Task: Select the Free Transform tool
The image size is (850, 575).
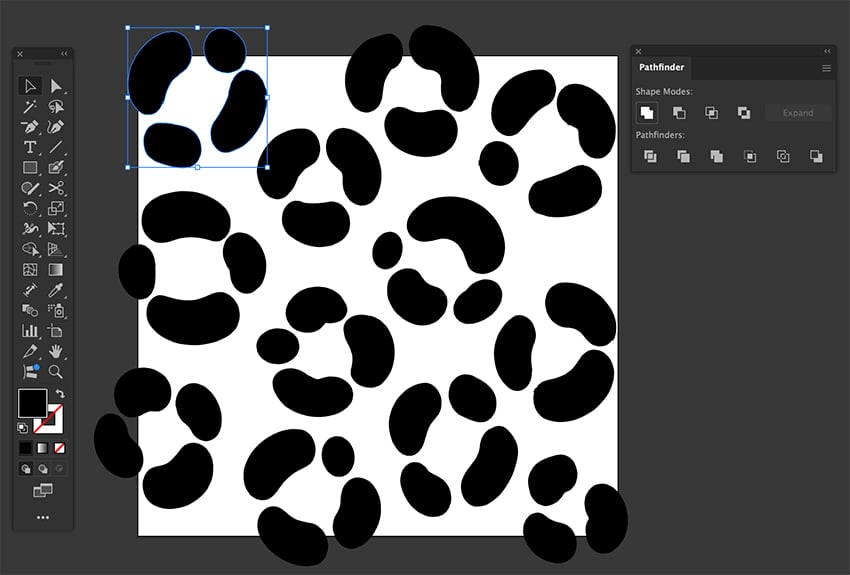Action: click(x=56, y=229)
